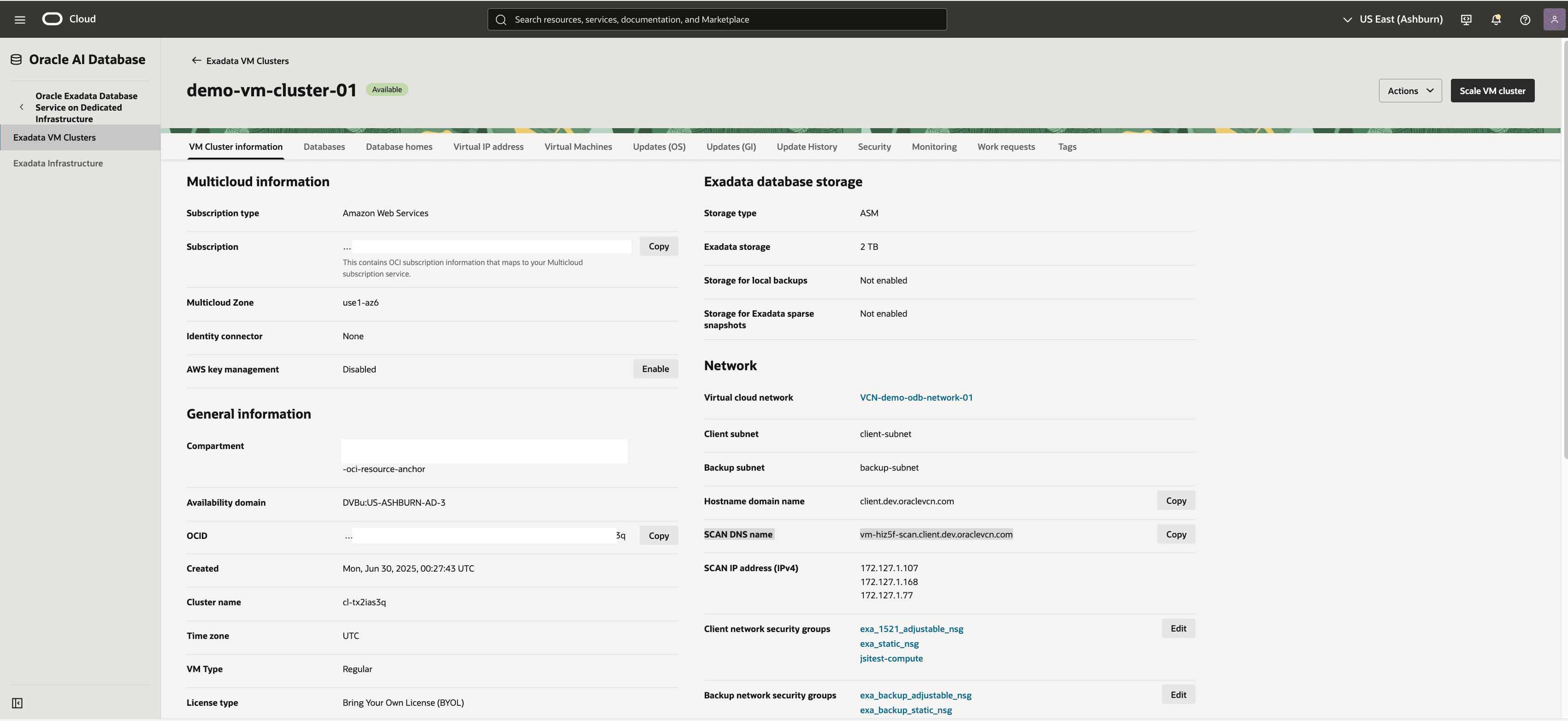The image size is (1568, 721).
Task: Switch to Updates (OS) tab
Action: tap(659, 147)
